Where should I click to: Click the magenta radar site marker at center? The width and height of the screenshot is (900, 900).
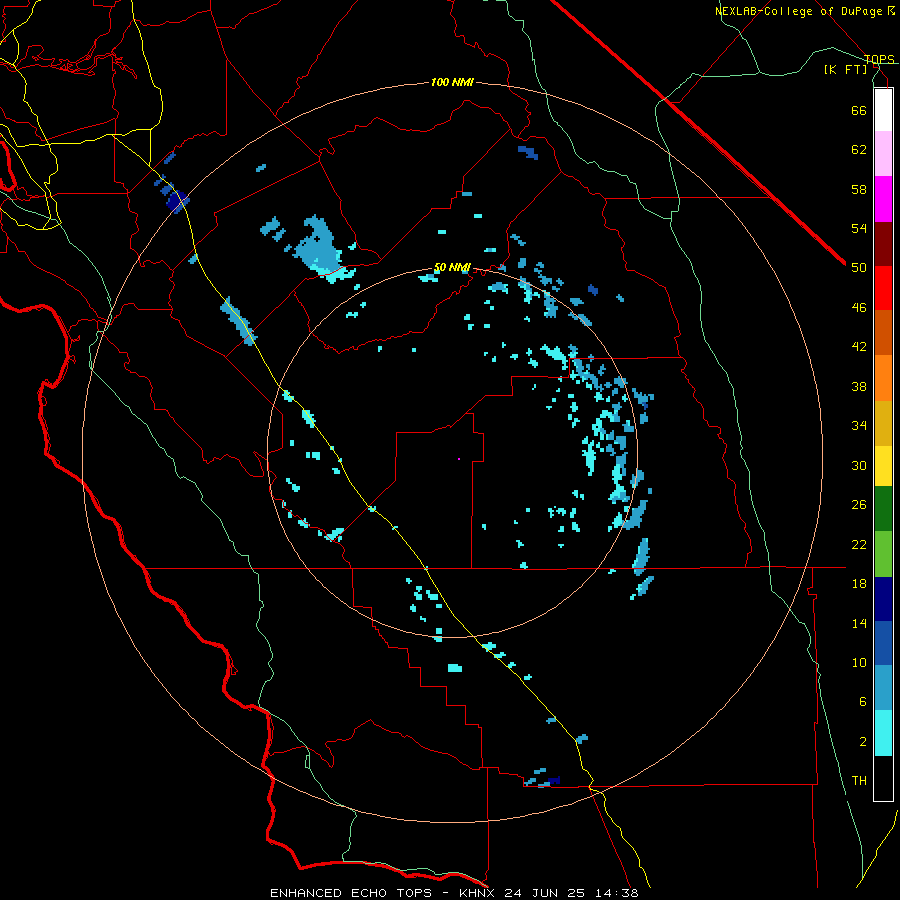[459, 459]
